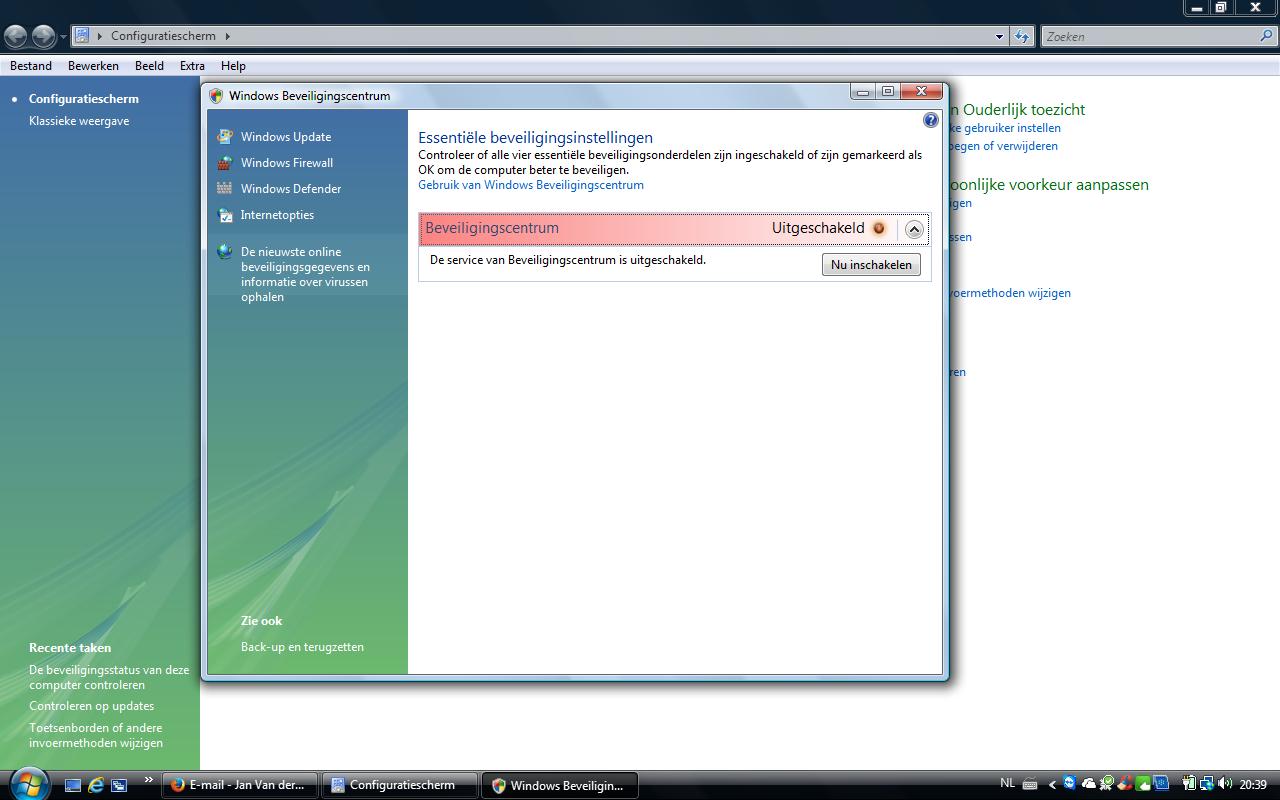
Task: Click the green arrow tray icon
Action: pos(1143,783)
